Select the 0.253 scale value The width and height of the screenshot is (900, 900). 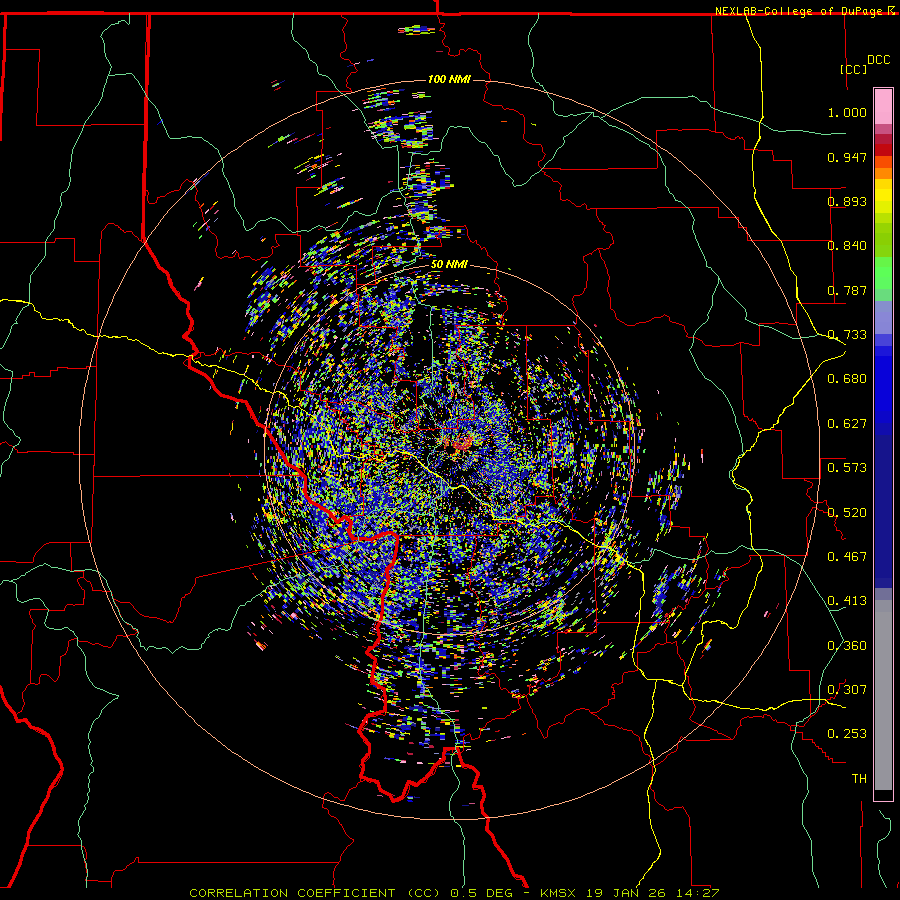point(847,734)
